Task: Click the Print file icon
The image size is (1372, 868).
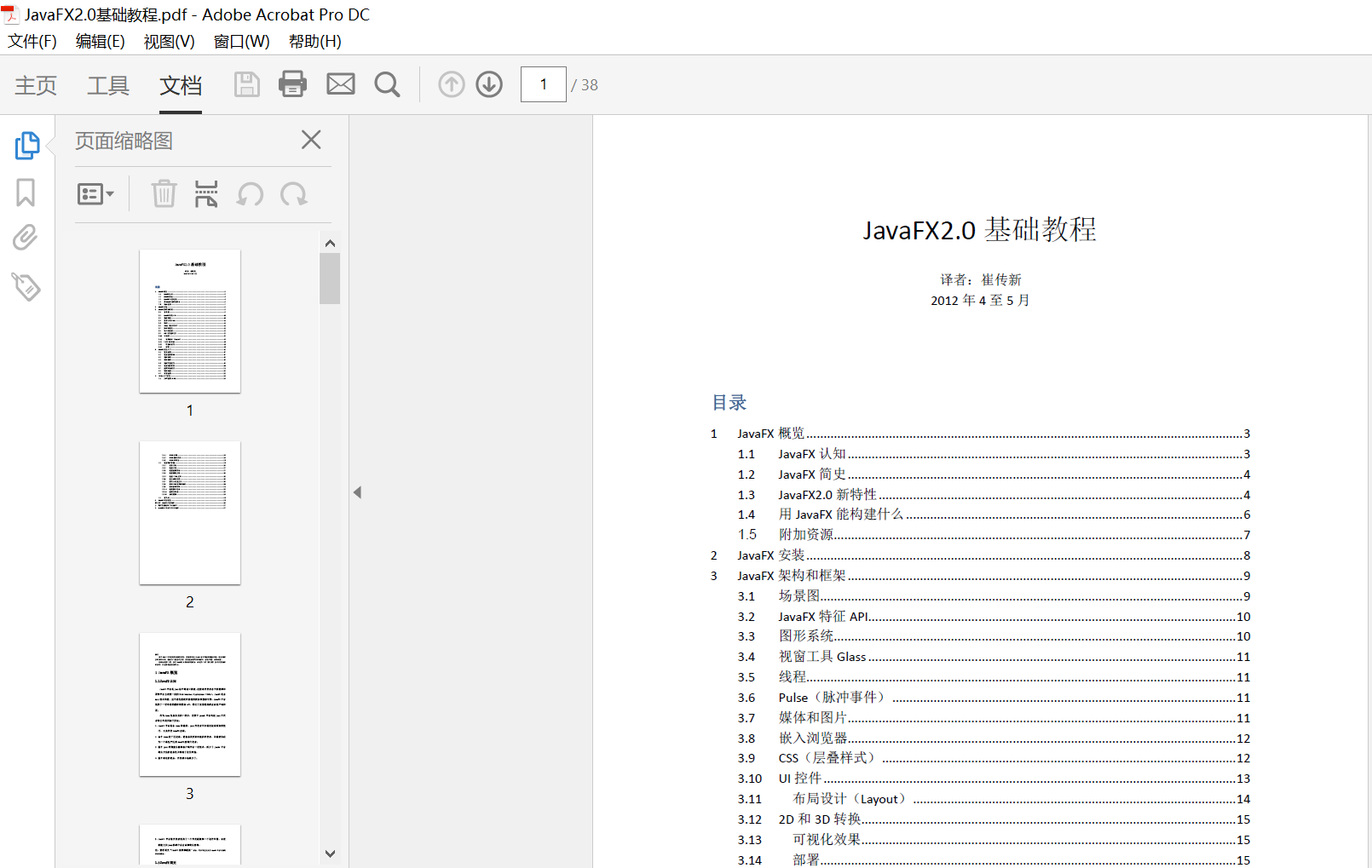Action: coord(292,84)
